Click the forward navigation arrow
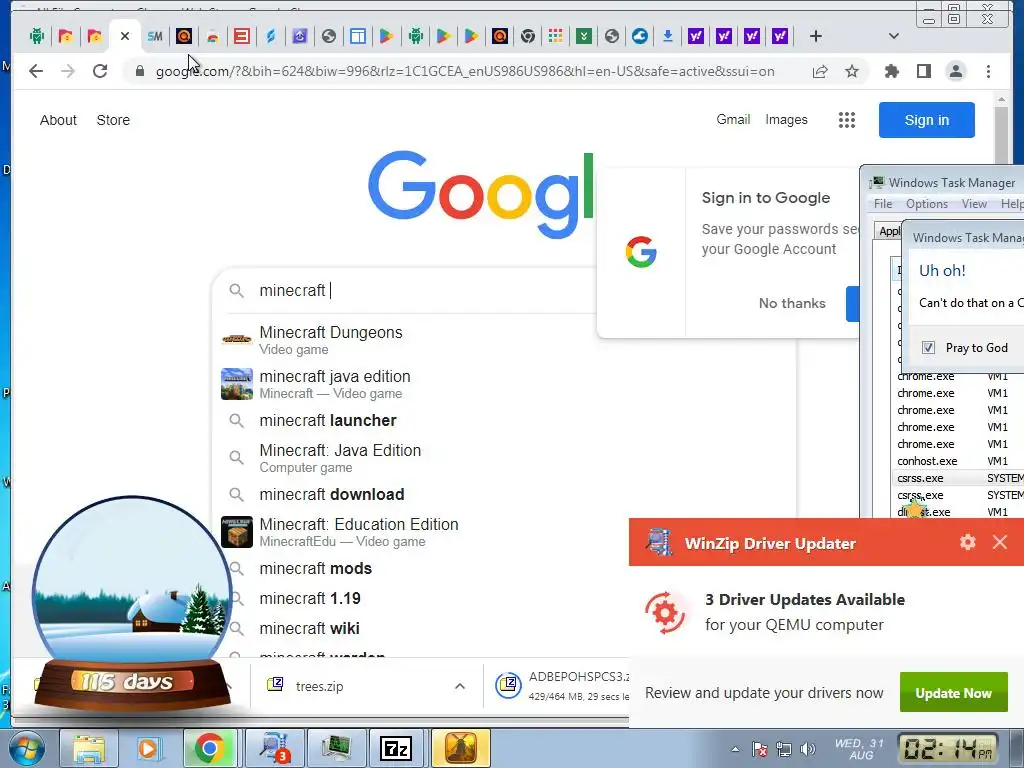Viewport: 1024px width, 768px height. point(67,71)
